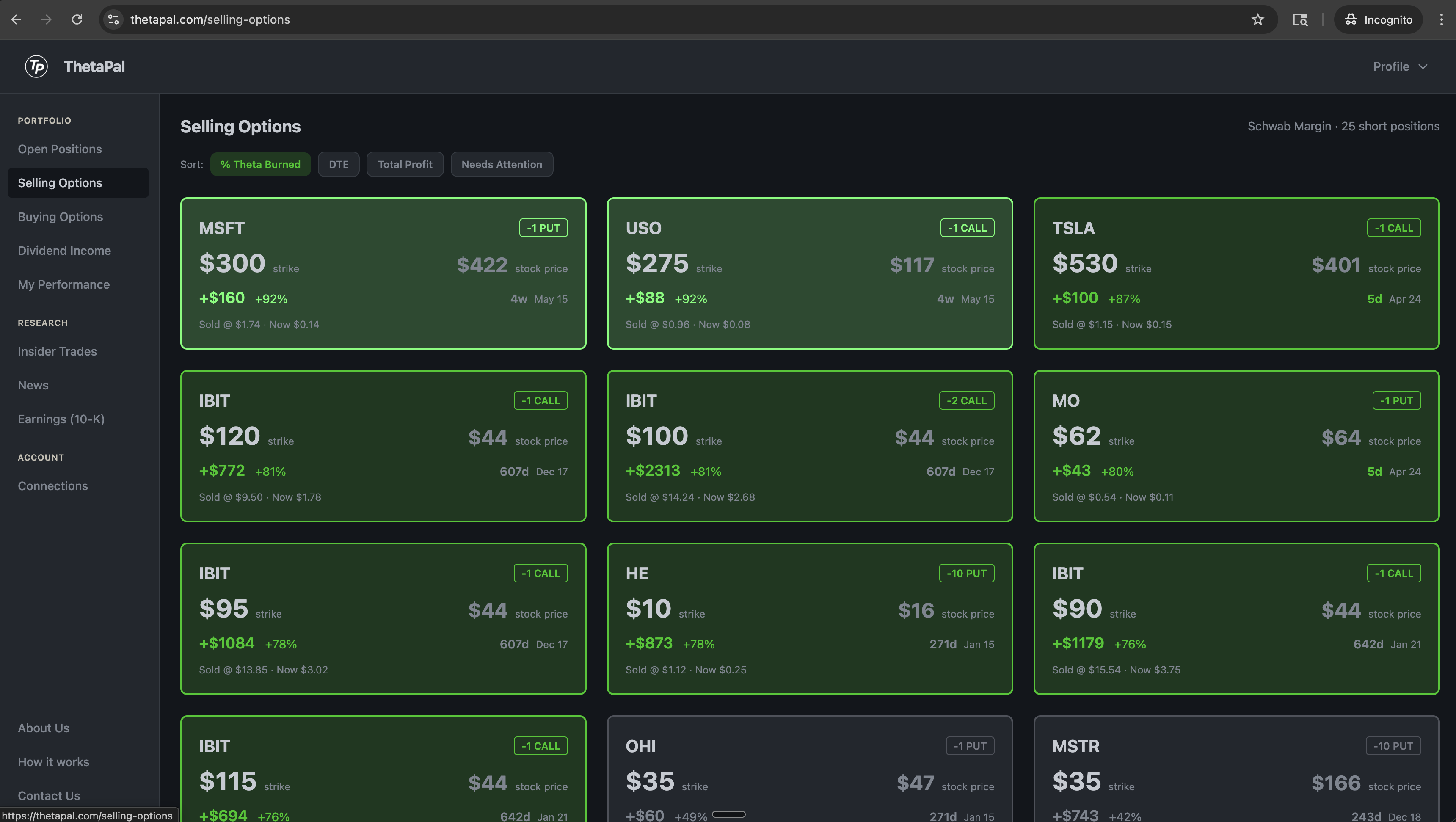The image size is (1456, 822).
Task: Sort by Total Profit
Action: [405, 165]
